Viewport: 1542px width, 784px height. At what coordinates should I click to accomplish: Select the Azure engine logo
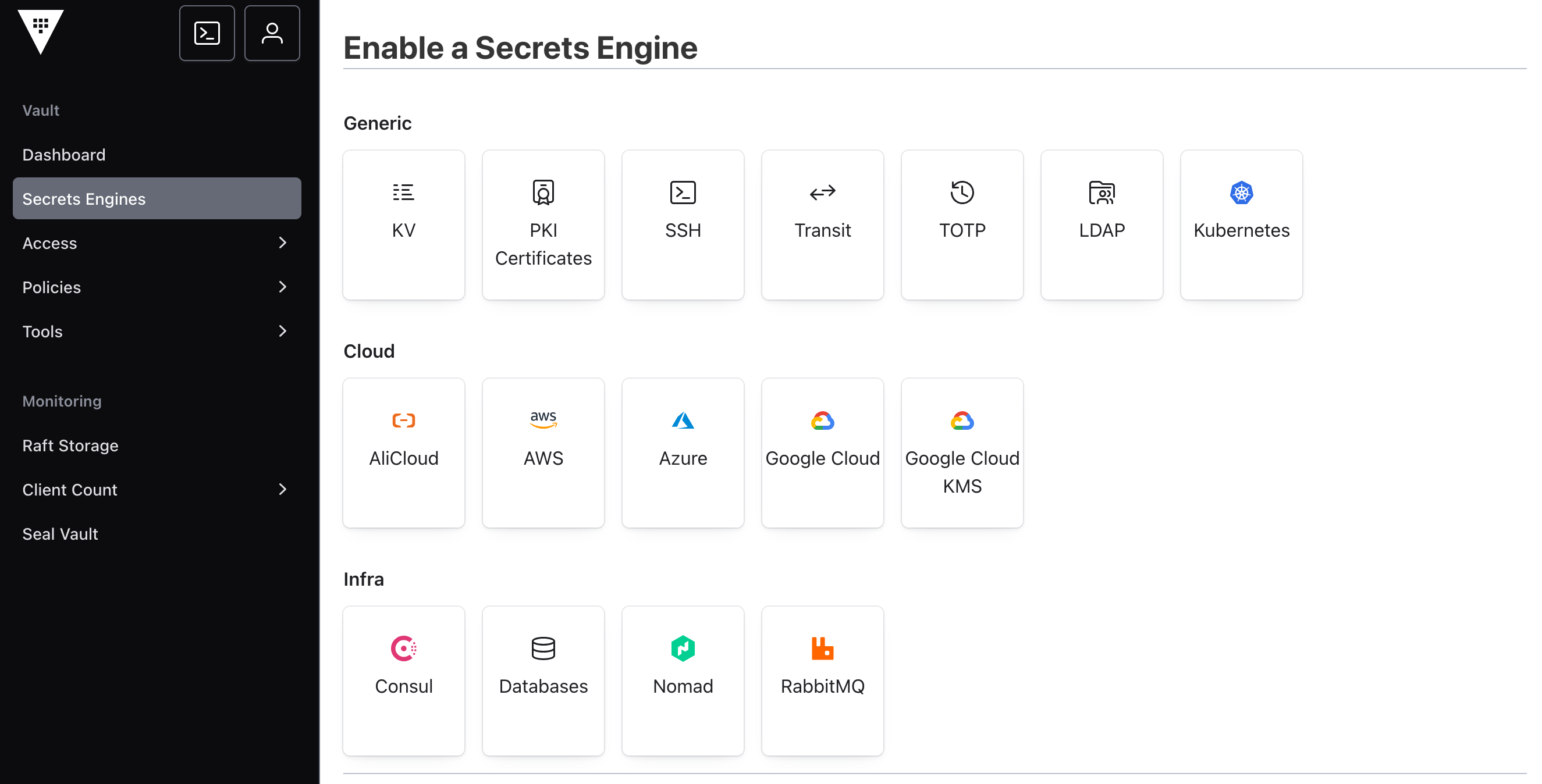pyautogui.click(x=683, y=420)
